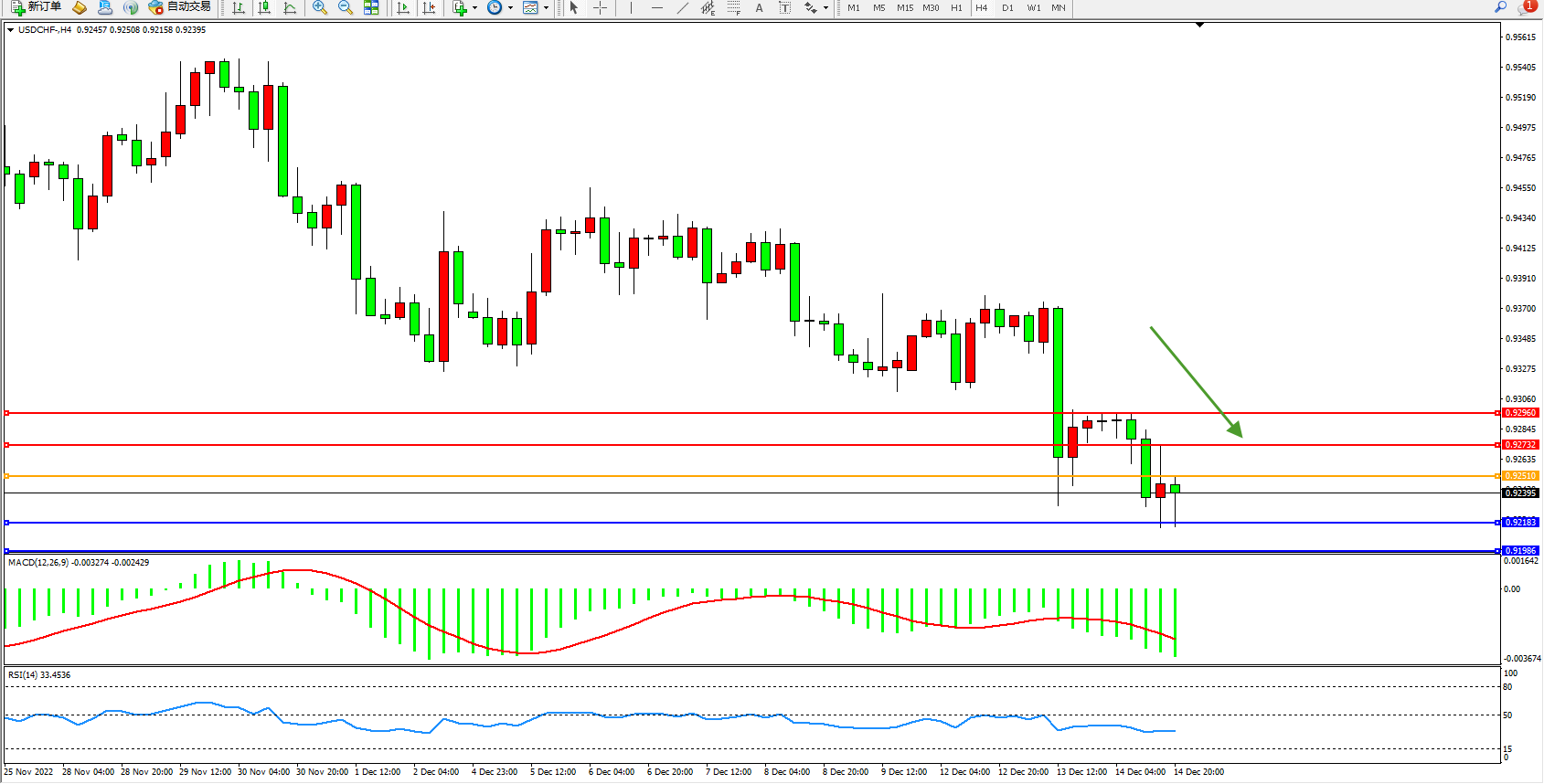The width and height of the screenshot is (1544, 784).
Task: Expand the chart templates dropdown arrow
Action: coord(546,8)
